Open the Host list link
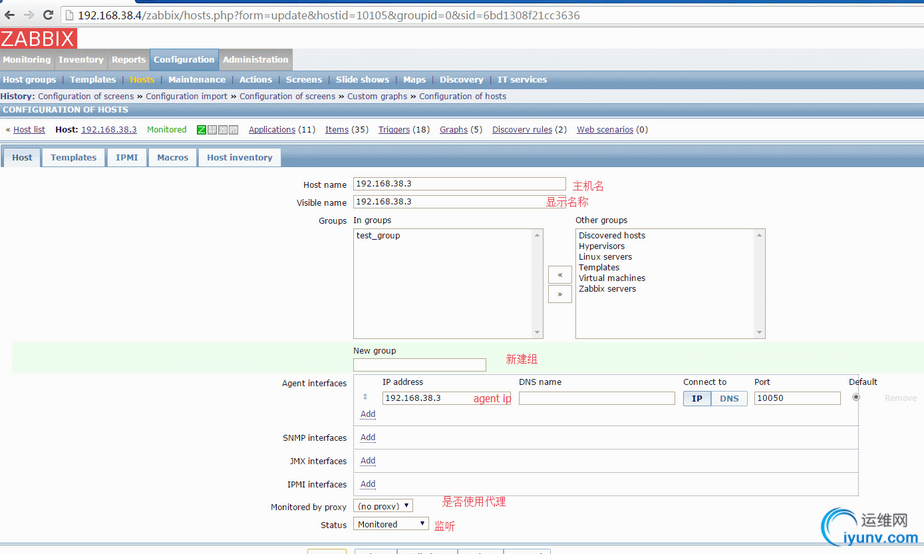Image resolution: width=924 pixels, height=554 pixels. [x=29, y=130]
